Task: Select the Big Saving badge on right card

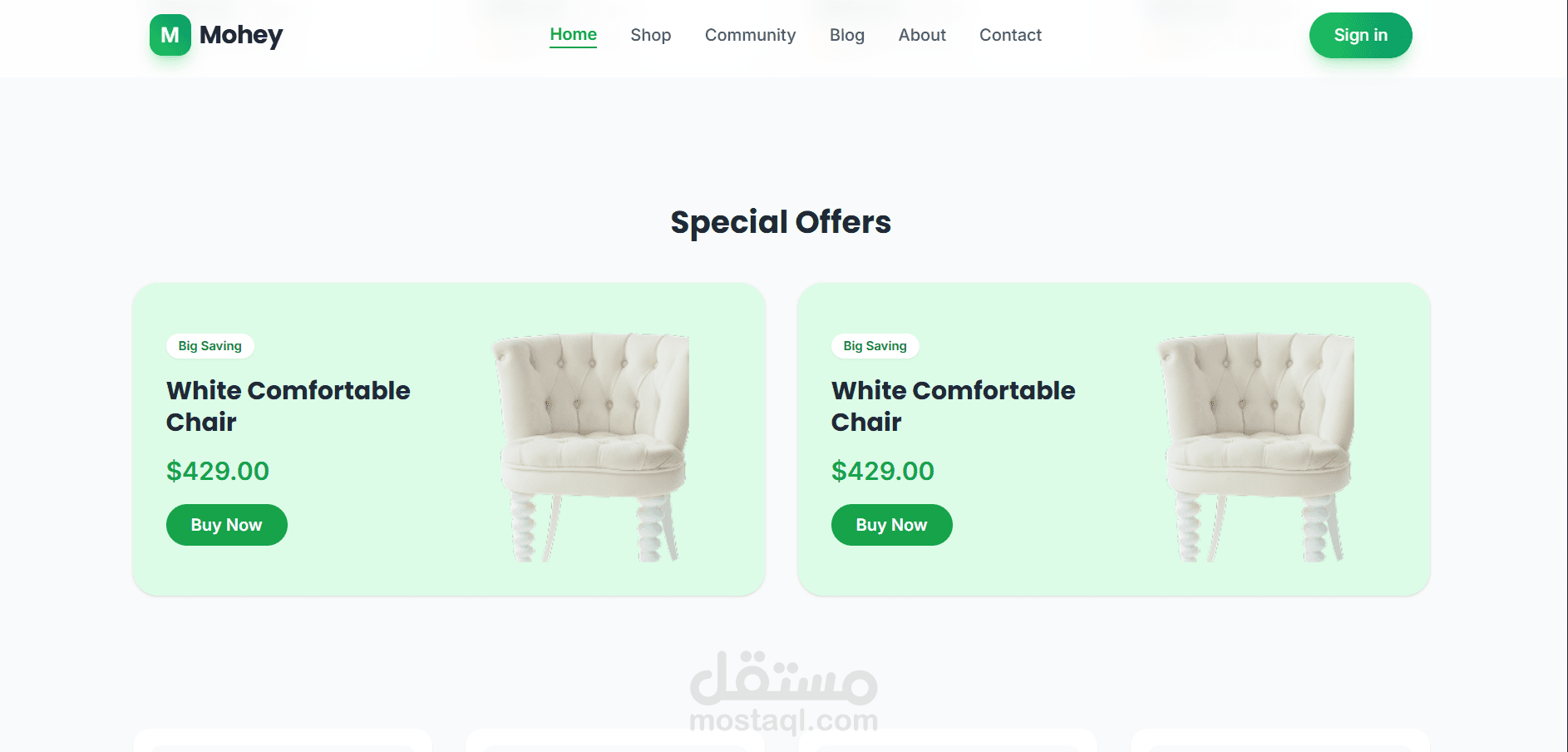Action: pyautogui.click(x=875, y=346)
